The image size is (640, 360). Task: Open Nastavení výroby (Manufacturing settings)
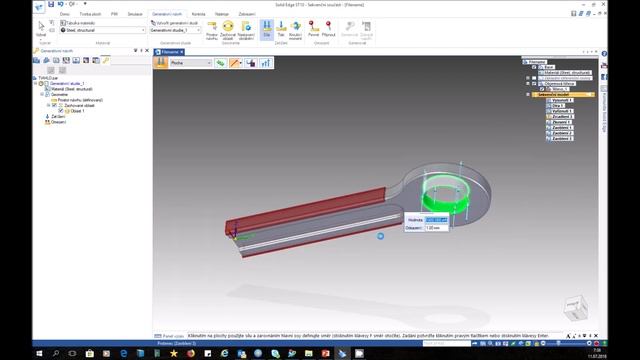click(246, 30)
